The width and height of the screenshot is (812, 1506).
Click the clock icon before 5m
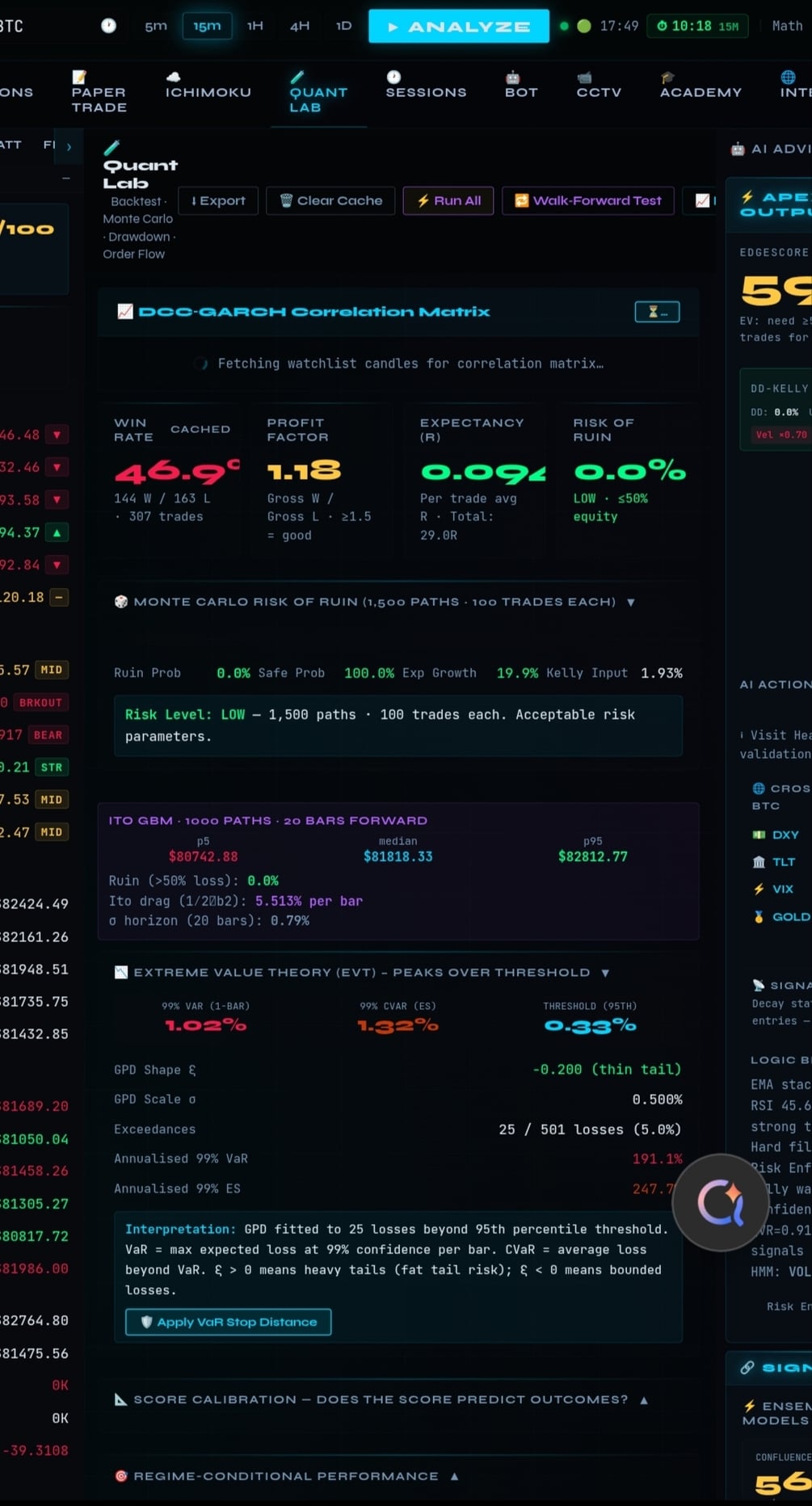108,26
